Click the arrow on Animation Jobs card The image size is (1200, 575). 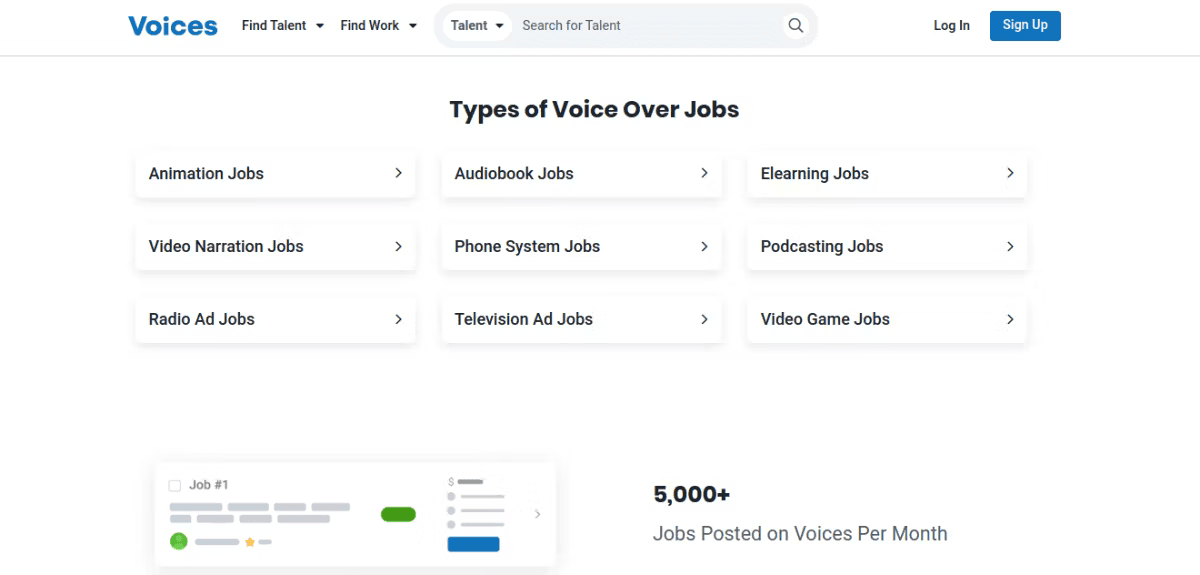click(x=398, y=173)
